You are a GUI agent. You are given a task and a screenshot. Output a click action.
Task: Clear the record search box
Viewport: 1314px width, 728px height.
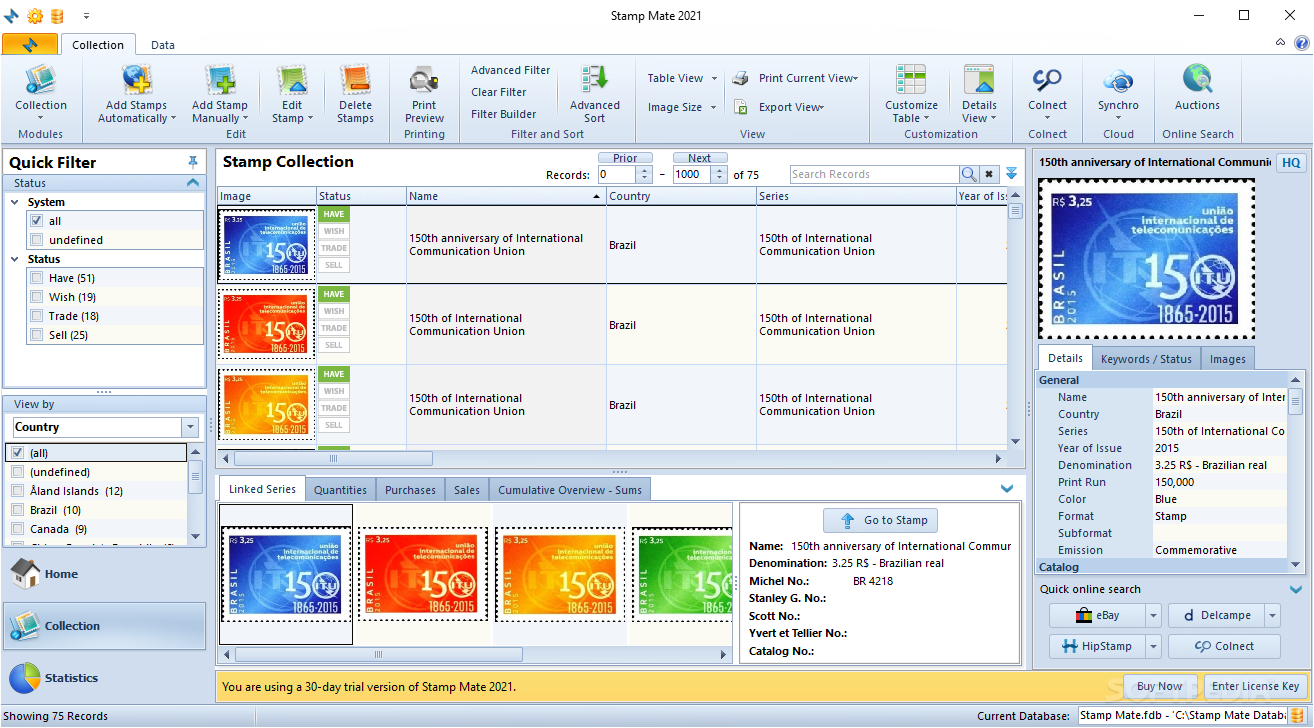pos(988,174)
